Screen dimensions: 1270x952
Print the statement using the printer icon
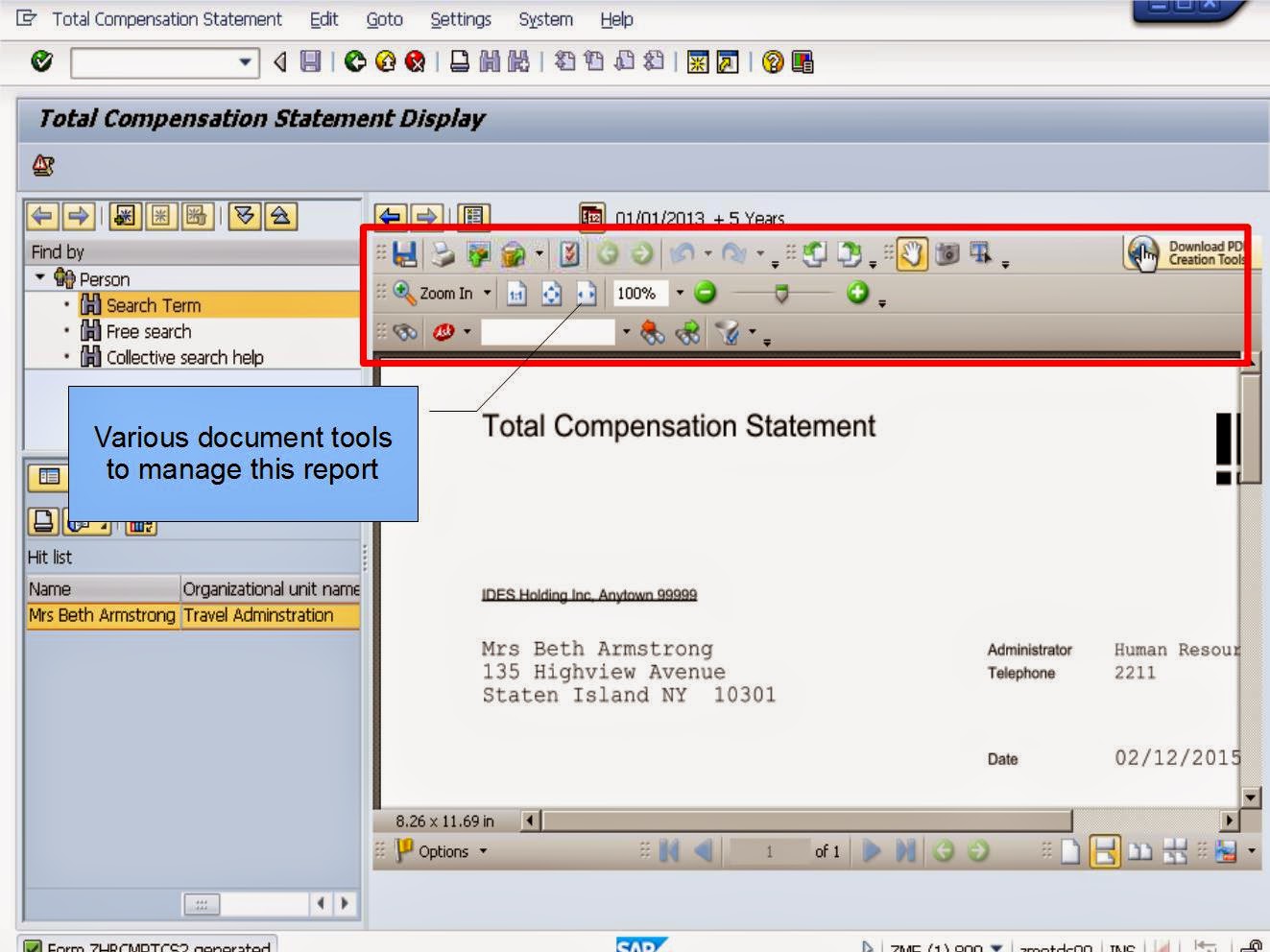439,253
